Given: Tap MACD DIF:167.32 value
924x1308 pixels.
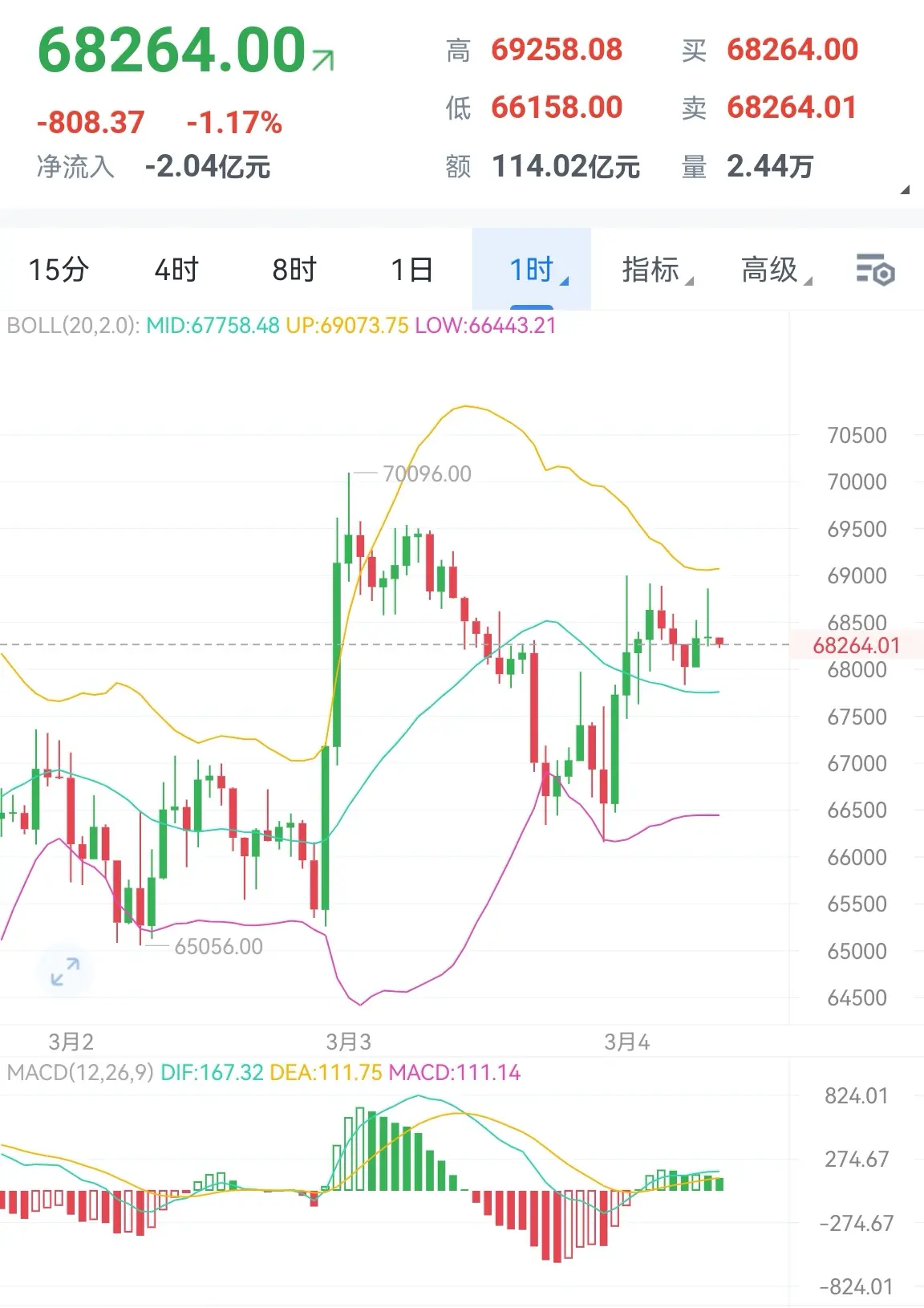Looking at the screenshot, I should (x=212, y=1072).
